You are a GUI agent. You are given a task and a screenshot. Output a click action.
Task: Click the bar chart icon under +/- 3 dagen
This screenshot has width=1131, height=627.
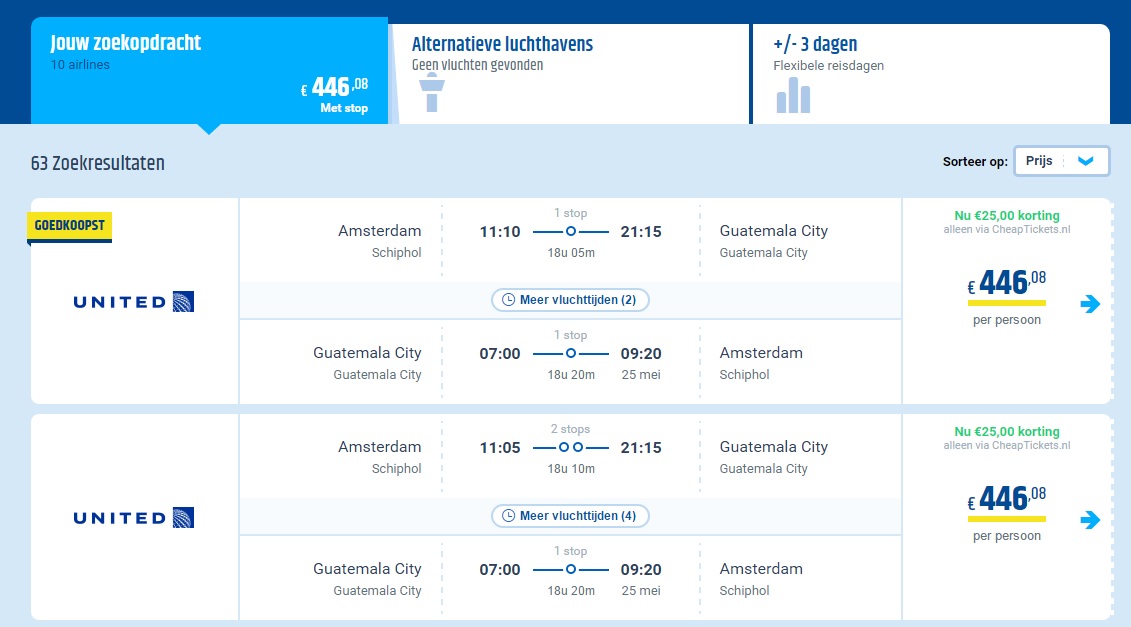point(793,95)
